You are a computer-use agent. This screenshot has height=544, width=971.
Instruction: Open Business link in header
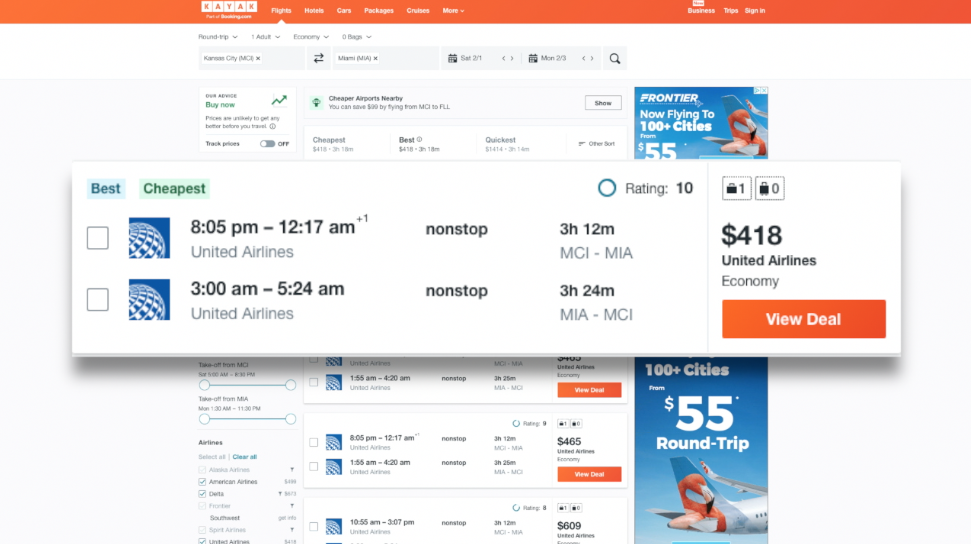coord(701,11)
